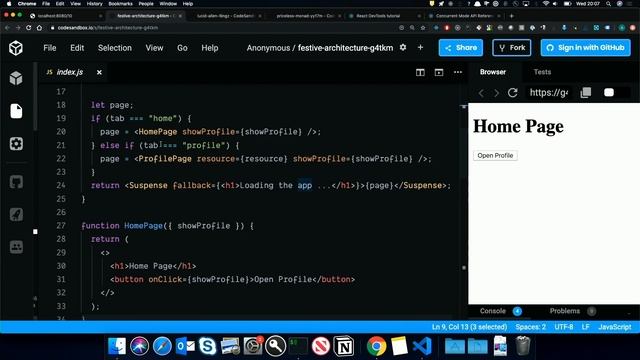
Task: Open the Selection menu in CodeSandbox
Action: pyautogui.click(x=115, y=48)
